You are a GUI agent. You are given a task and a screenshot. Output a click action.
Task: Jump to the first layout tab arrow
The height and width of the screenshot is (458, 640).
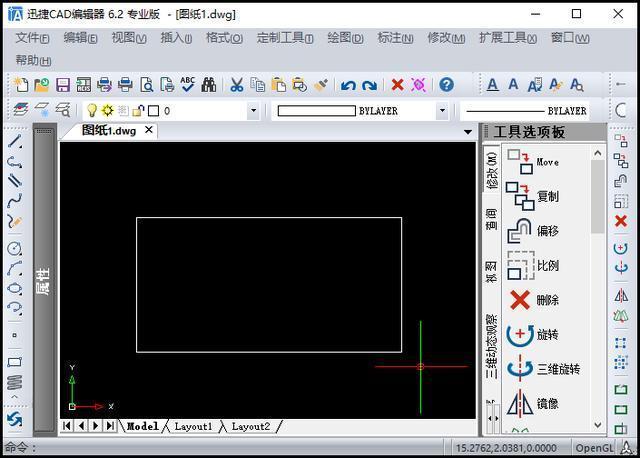[x=67, y=426]
